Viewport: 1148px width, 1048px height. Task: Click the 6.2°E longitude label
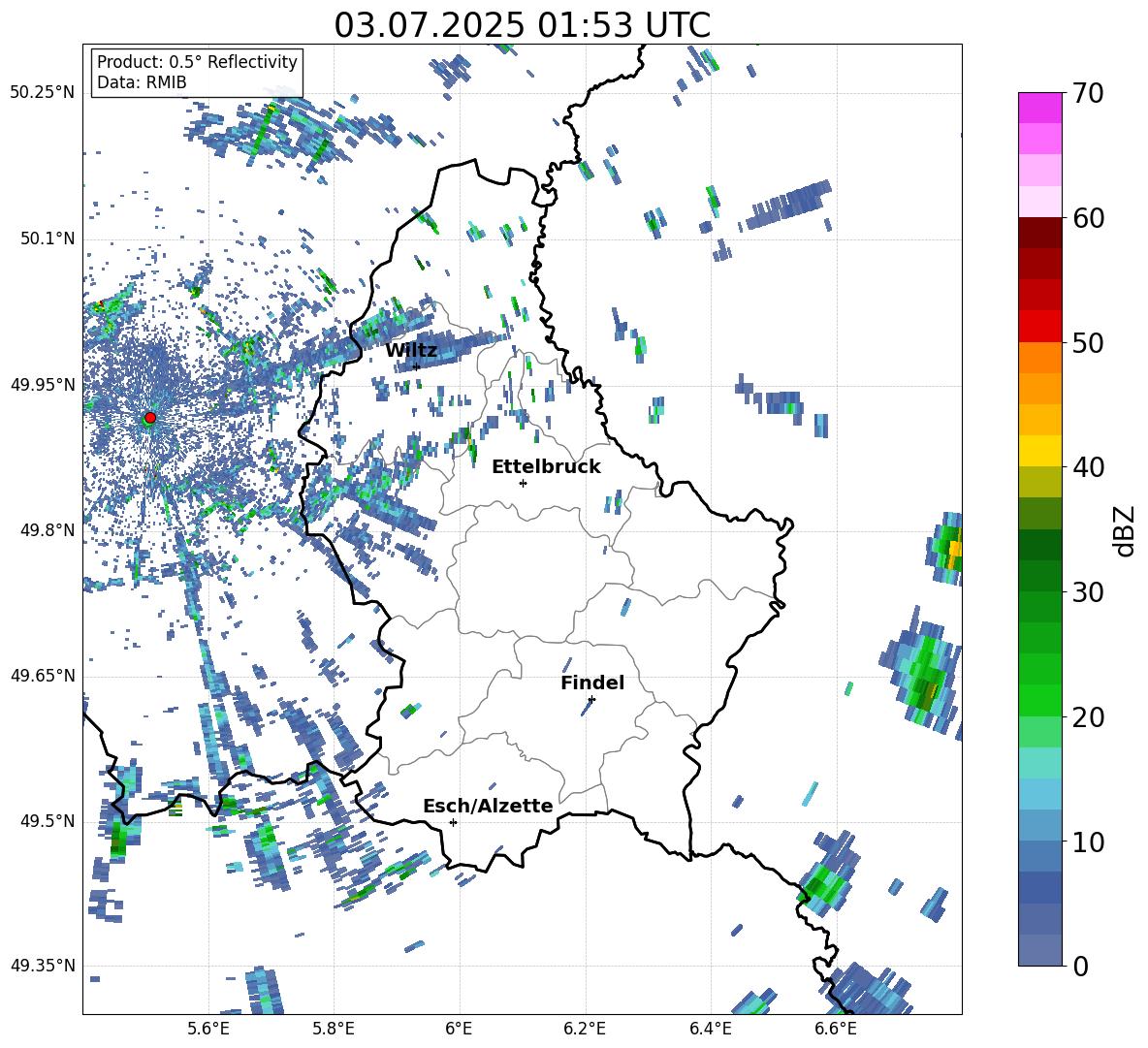585,1029
